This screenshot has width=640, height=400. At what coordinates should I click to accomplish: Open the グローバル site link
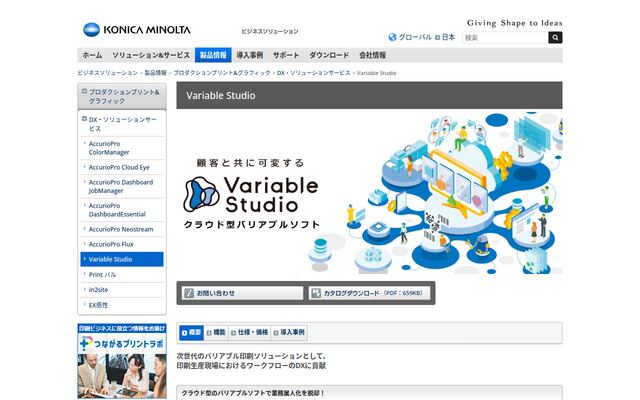[x=415, y=37]
